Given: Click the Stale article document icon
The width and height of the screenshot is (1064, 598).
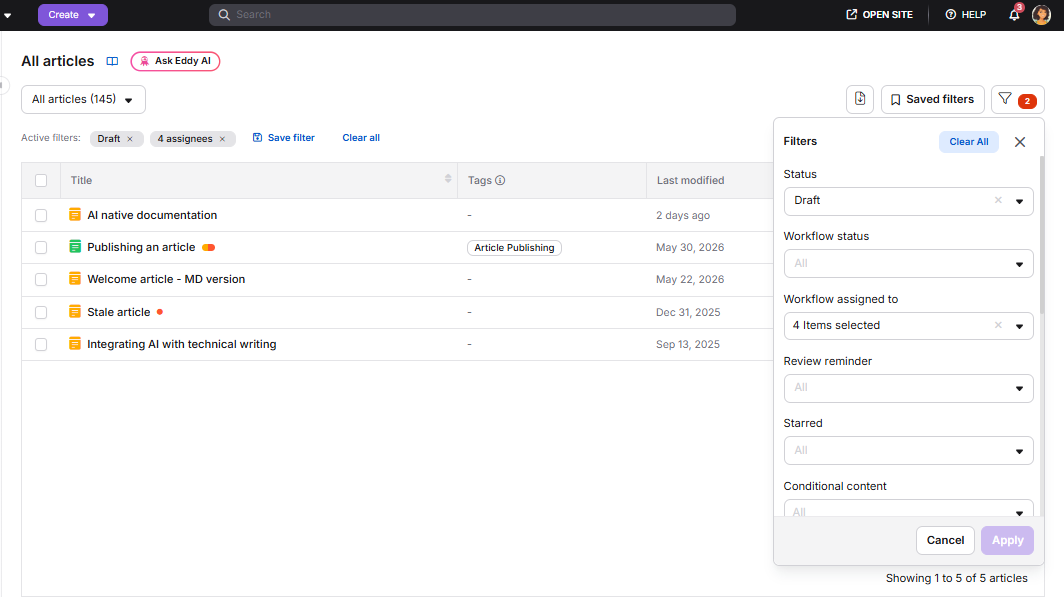Looking at the screenshot, I should tap(75, 312).
